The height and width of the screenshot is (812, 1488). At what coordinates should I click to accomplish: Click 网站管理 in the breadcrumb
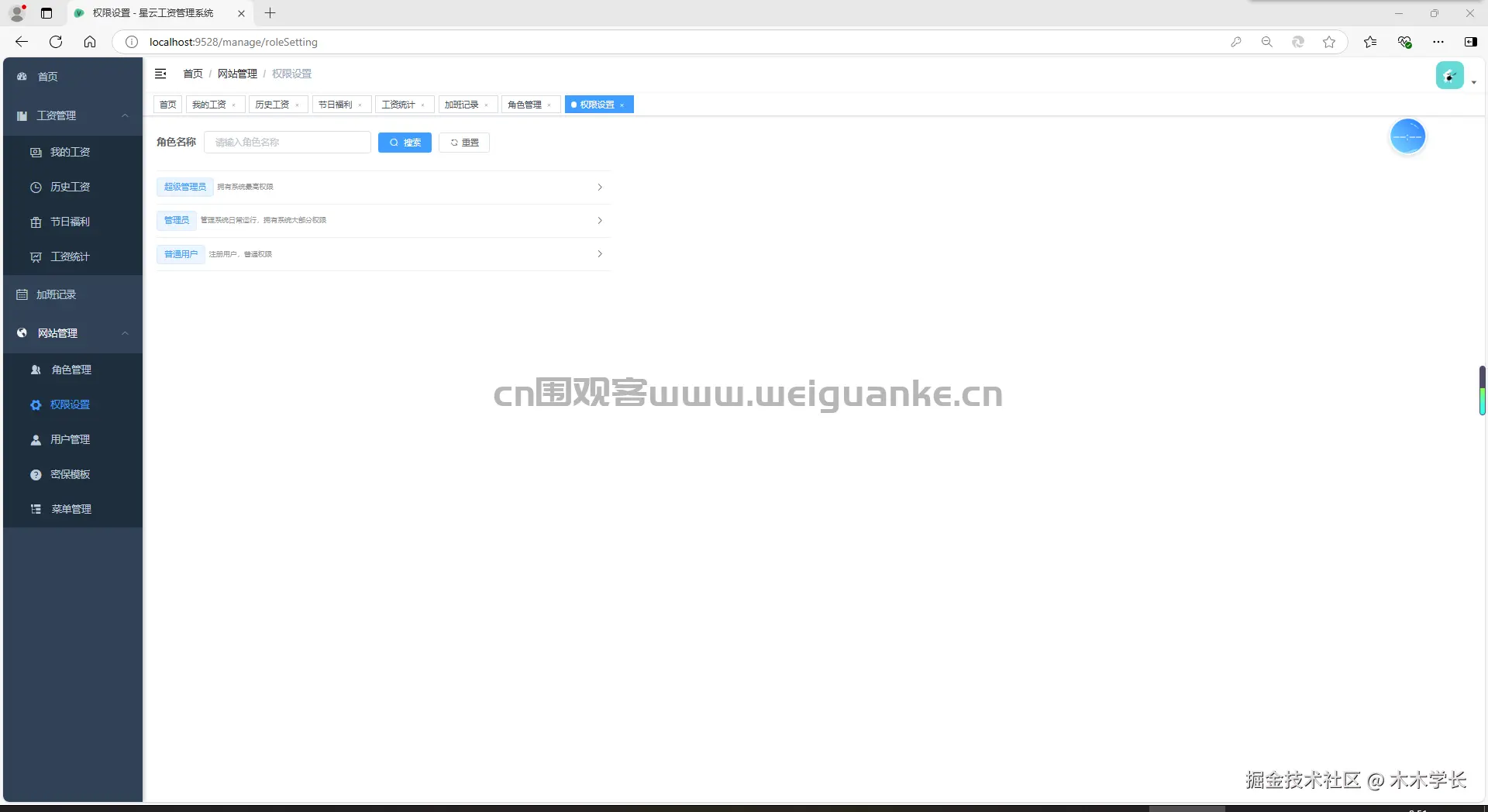[237, 74]
